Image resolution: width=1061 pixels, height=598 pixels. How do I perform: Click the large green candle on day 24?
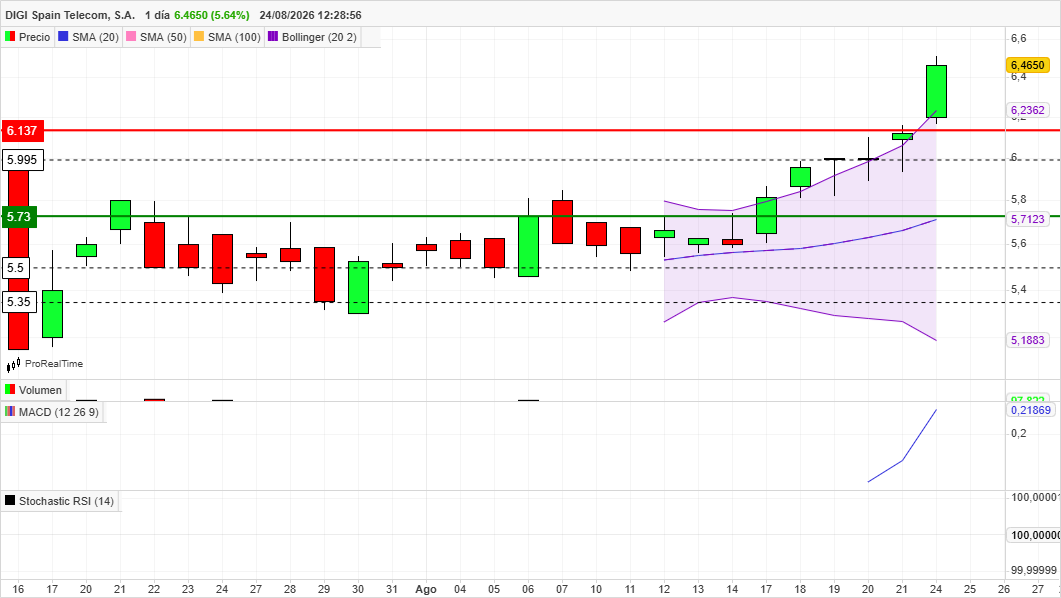pos(936,91)
